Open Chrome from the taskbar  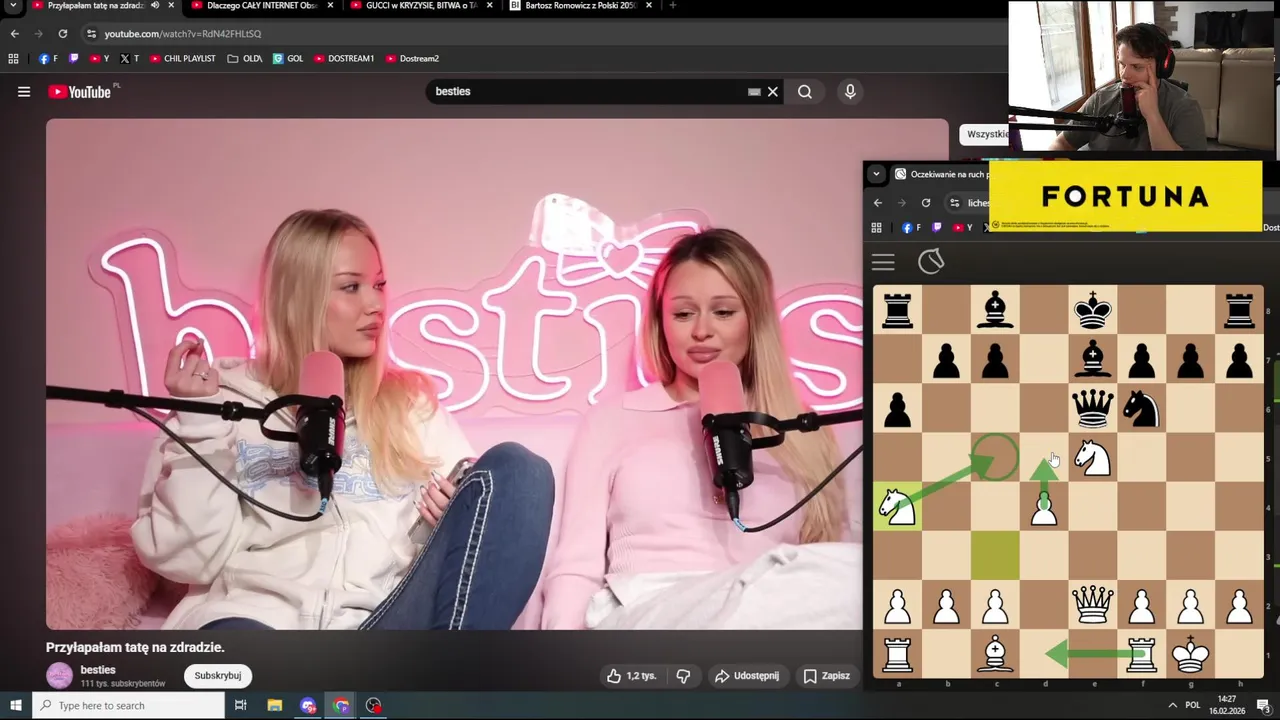pos(341,705)
